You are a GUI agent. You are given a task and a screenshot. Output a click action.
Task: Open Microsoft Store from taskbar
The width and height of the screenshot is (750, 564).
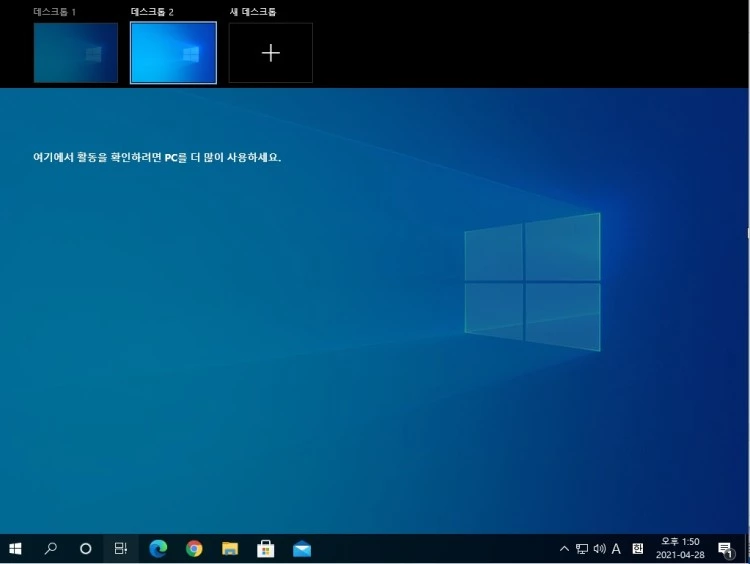coord(265,548)
